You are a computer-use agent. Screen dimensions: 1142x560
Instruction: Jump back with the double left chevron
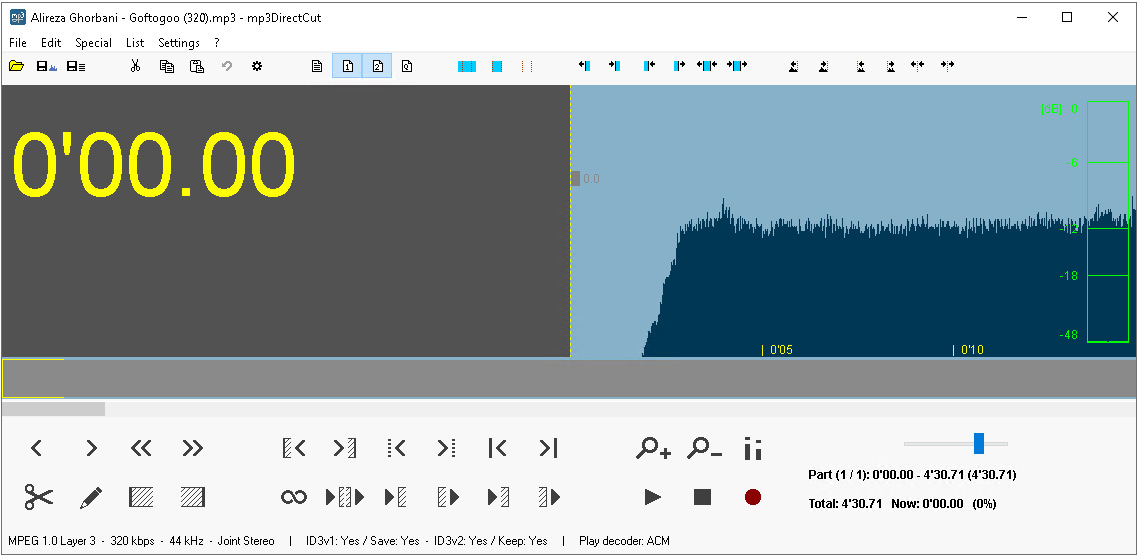click(x=141, y=449)
